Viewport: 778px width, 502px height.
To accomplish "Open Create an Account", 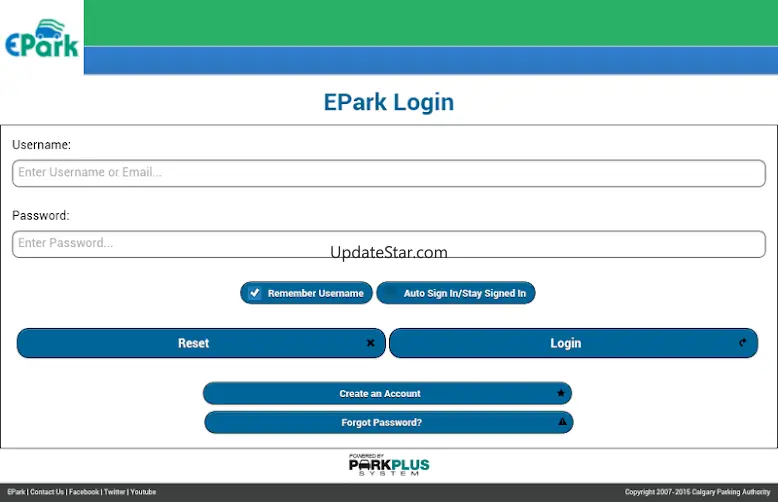I will click(387, 393).
